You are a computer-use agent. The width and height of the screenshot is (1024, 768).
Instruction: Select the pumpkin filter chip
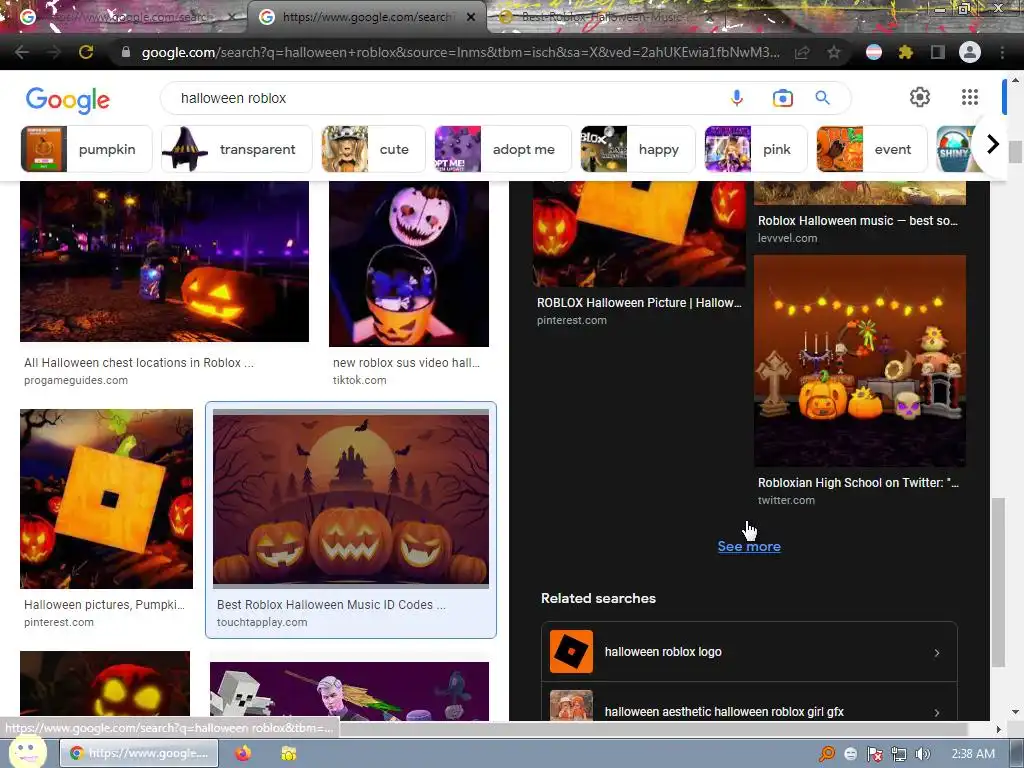coord(86,149)
